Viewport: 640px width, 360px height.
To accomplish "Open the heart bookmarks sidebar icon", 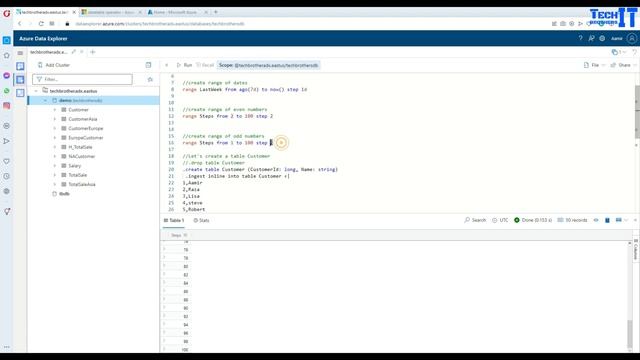I will tap(7, 161).
